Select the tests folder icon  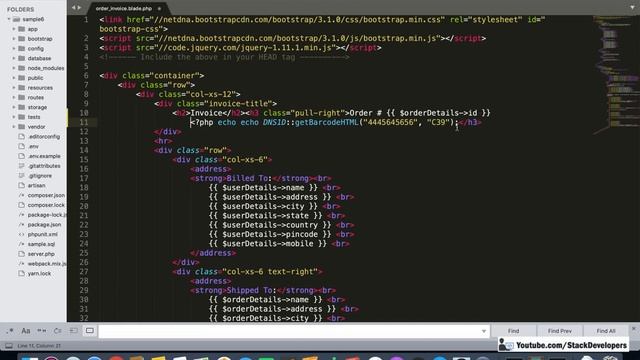tap(22, 117)
